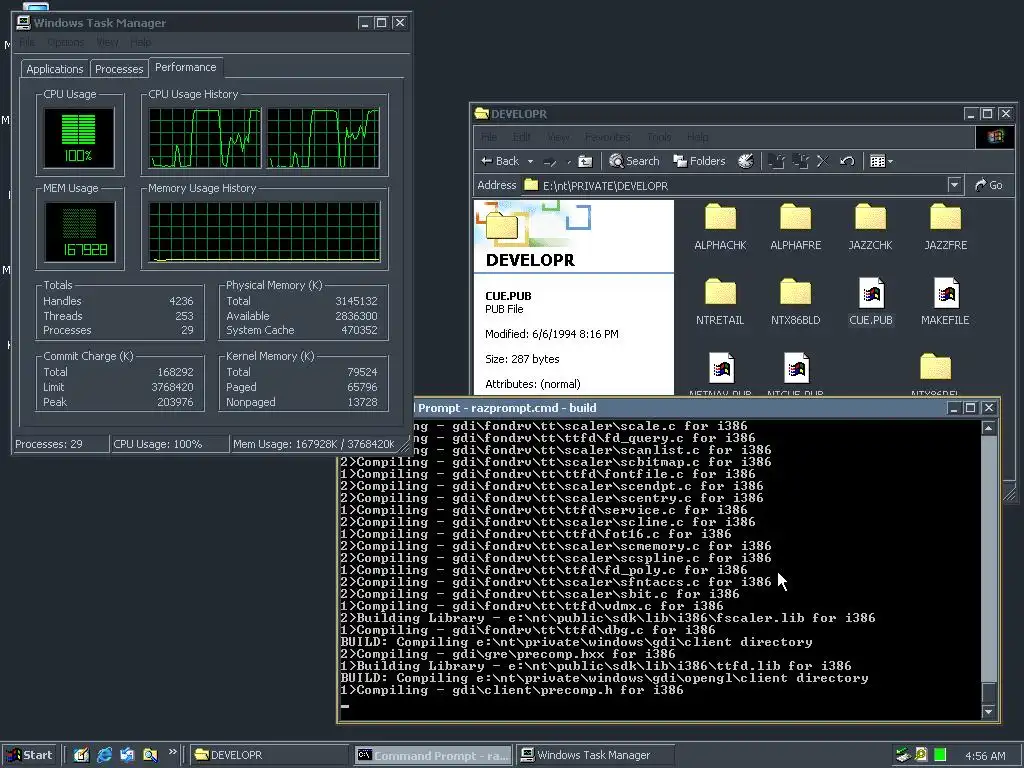This screenshot has width=1024, height=768.
Task: Open the Task Manager View menu
Action: [107, 42]
